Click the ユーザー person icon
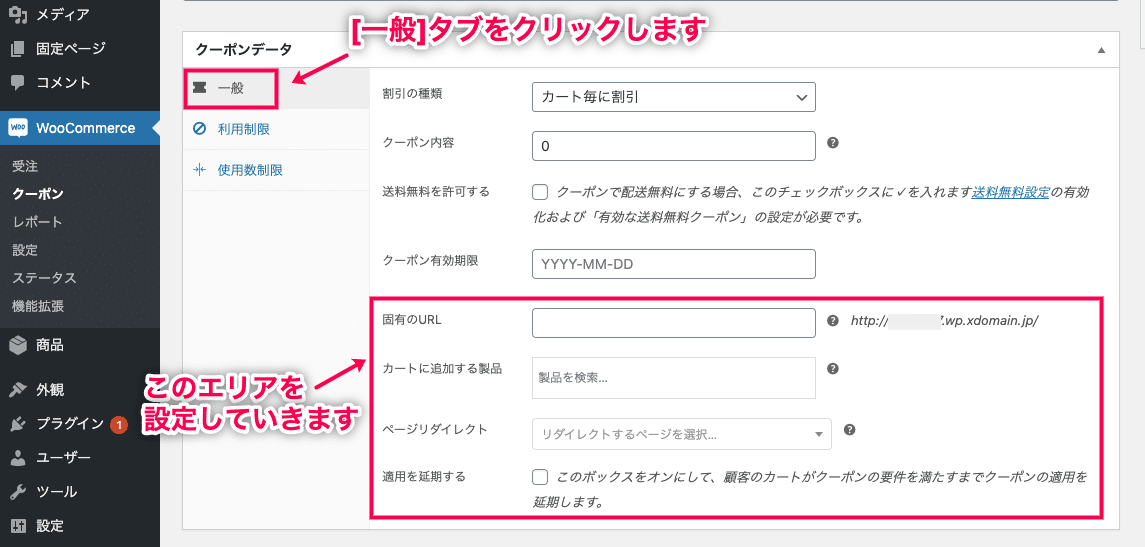This screenshot has height=547, width=1145. coord(18,458)
